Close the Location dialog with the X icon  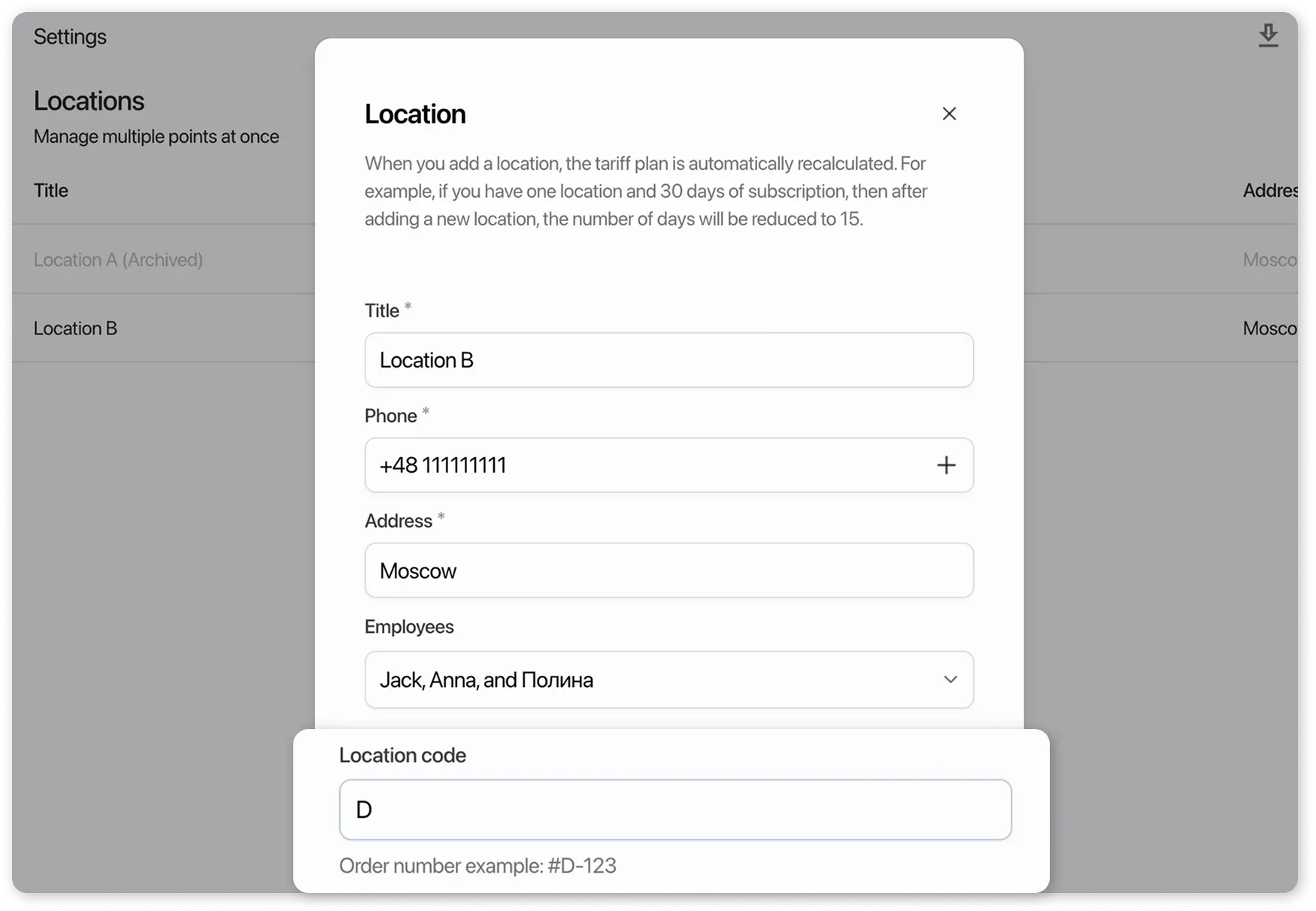pos(949,113)
